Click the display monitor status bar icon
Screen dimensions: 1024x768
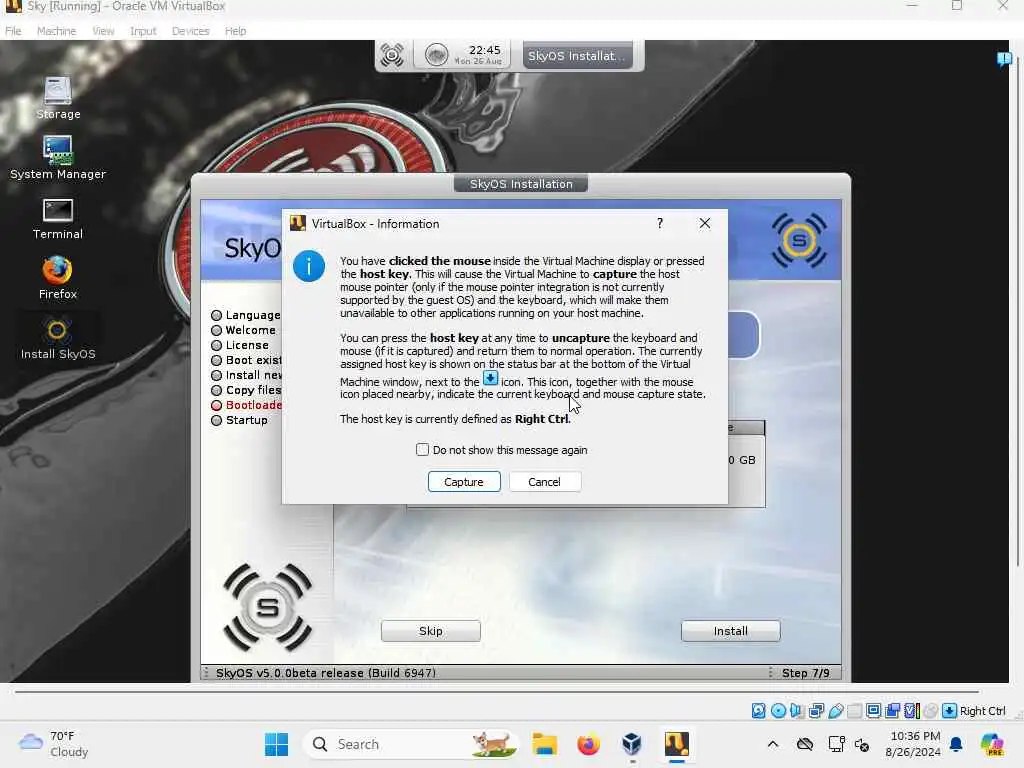point(873,711)
